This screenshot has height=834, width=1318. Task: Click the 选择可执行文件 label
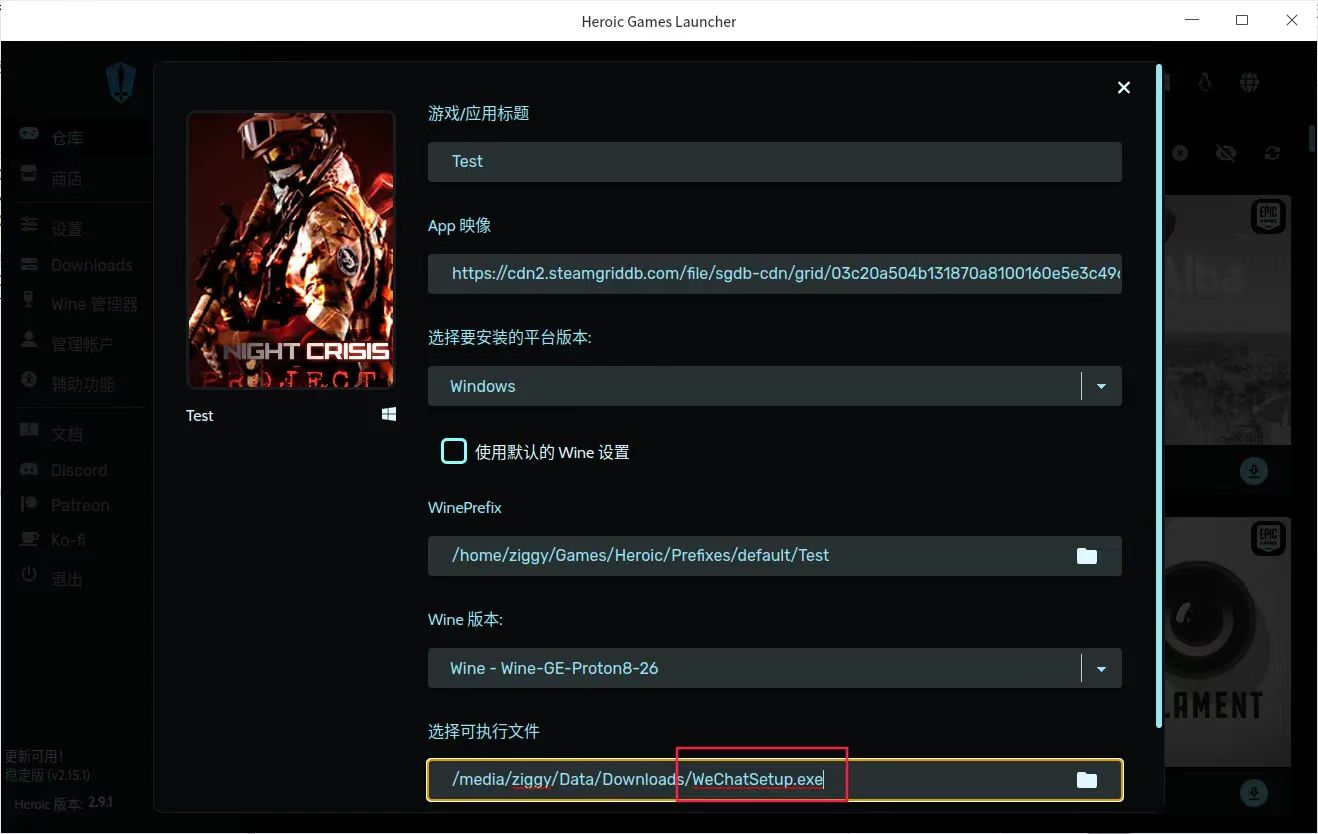(484, 731)
